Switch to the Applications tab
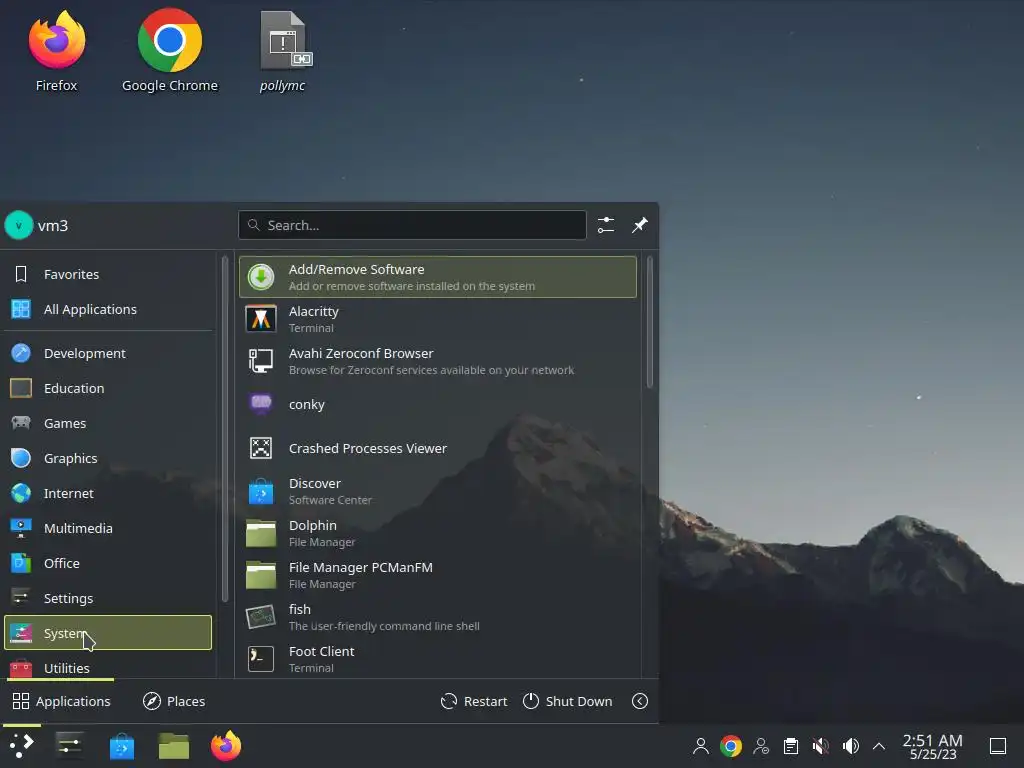This screenshot has width=1024, height=768. (61, 701)
